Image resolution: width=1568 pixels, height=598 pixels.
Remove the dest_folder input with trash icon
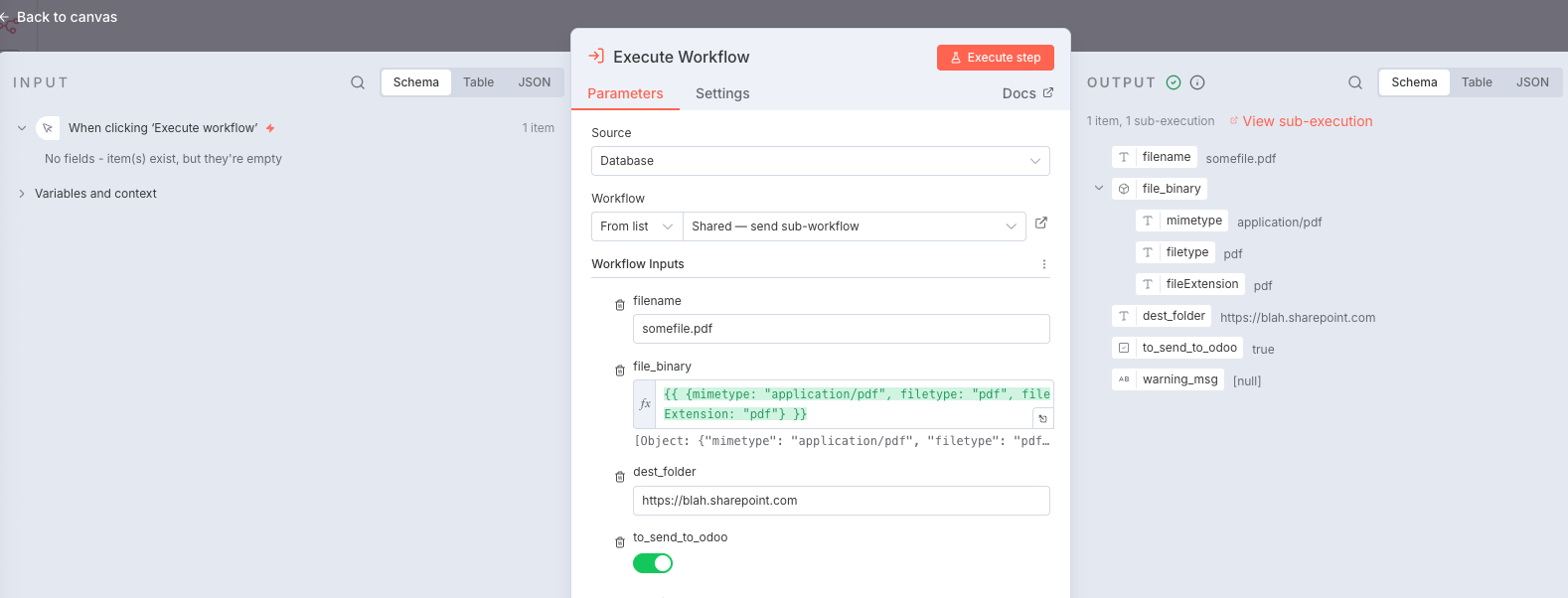[x=620, y=477]
